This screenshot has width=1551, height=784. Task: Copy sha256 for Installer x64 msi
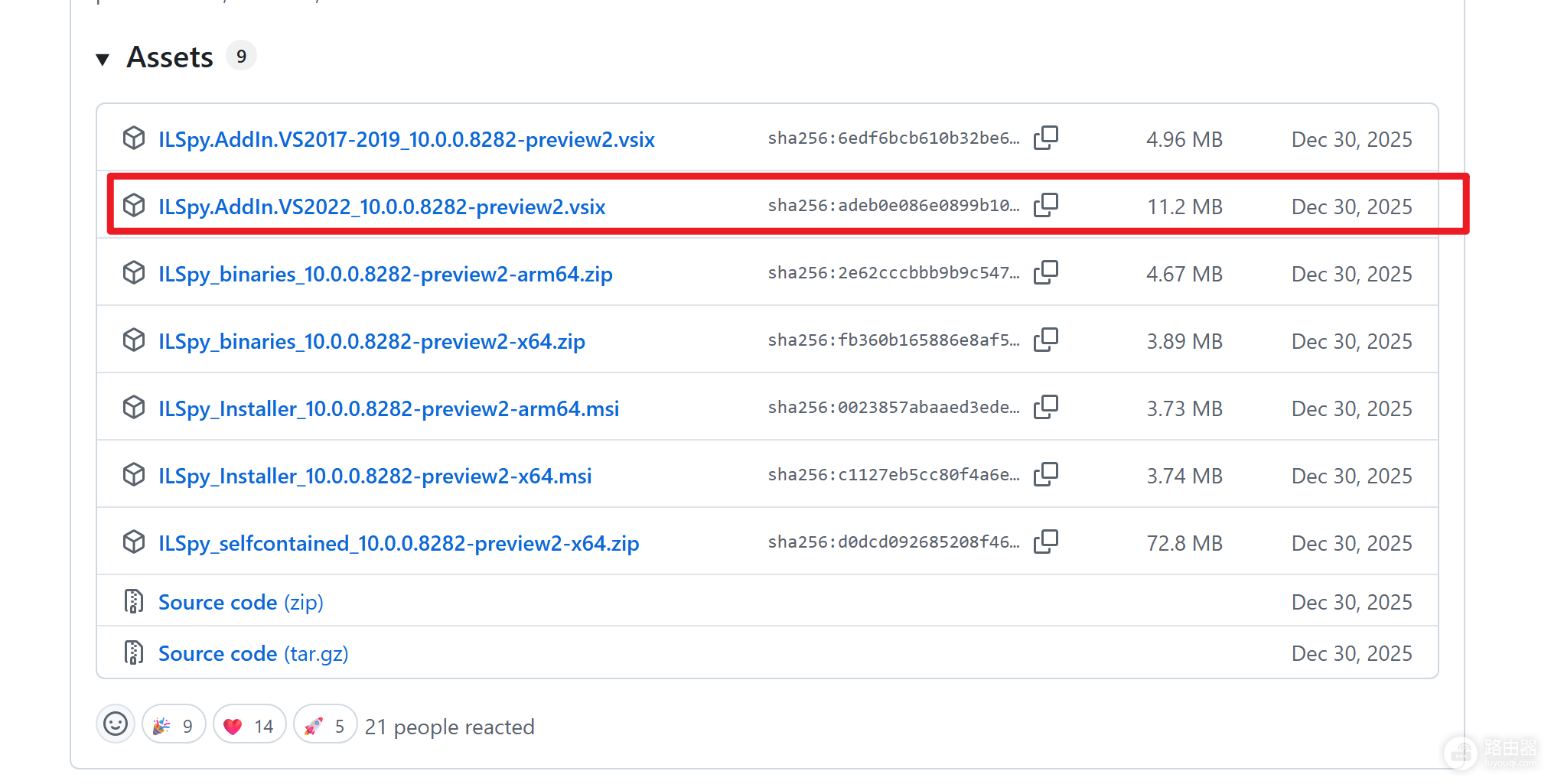[1046, 474]
